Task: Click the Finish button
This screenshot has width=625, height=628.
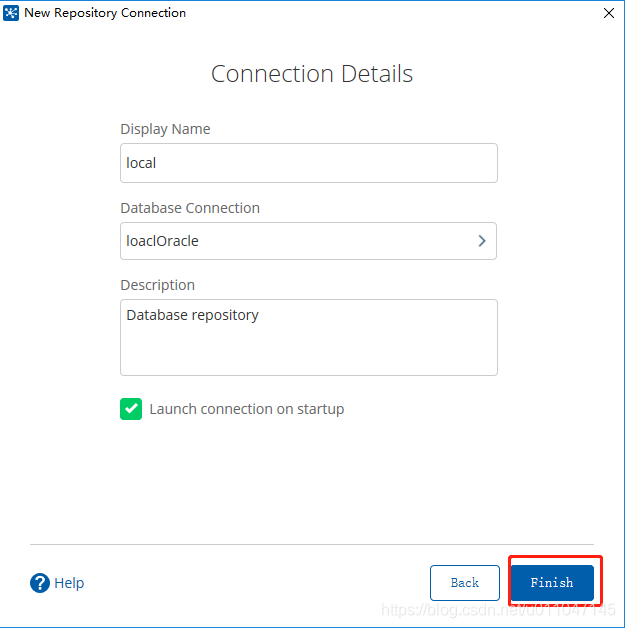Action: point(552,582)
